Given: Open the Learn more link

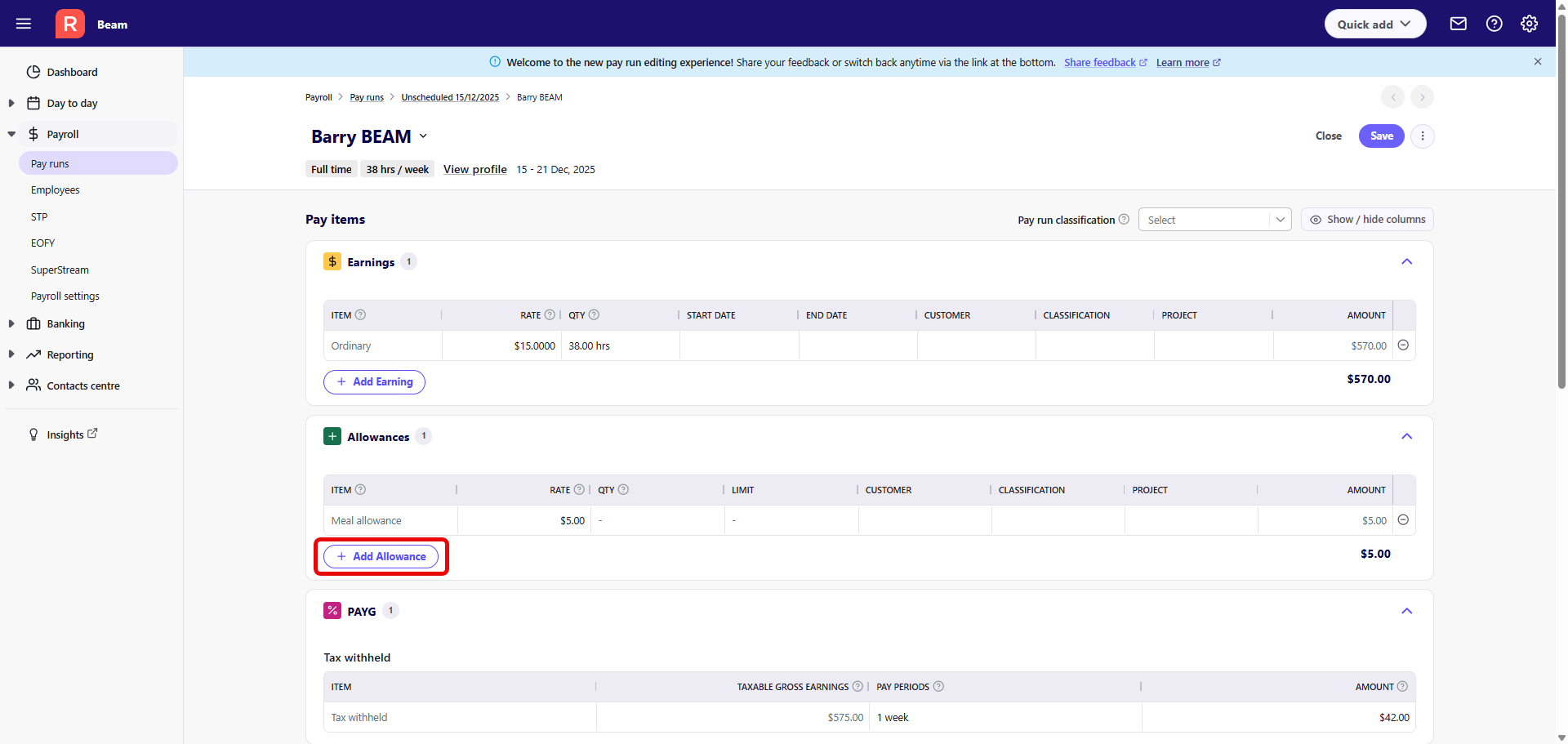Looking at the screenshot, I should click(x=1188, y=63).
